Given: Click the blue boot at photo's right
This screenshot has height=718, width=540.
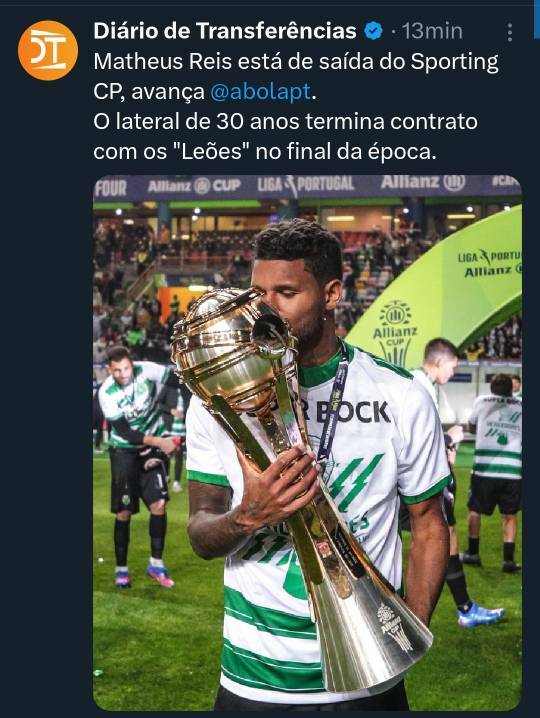Looking at the screenshot, I should click(x=480, y=615).
